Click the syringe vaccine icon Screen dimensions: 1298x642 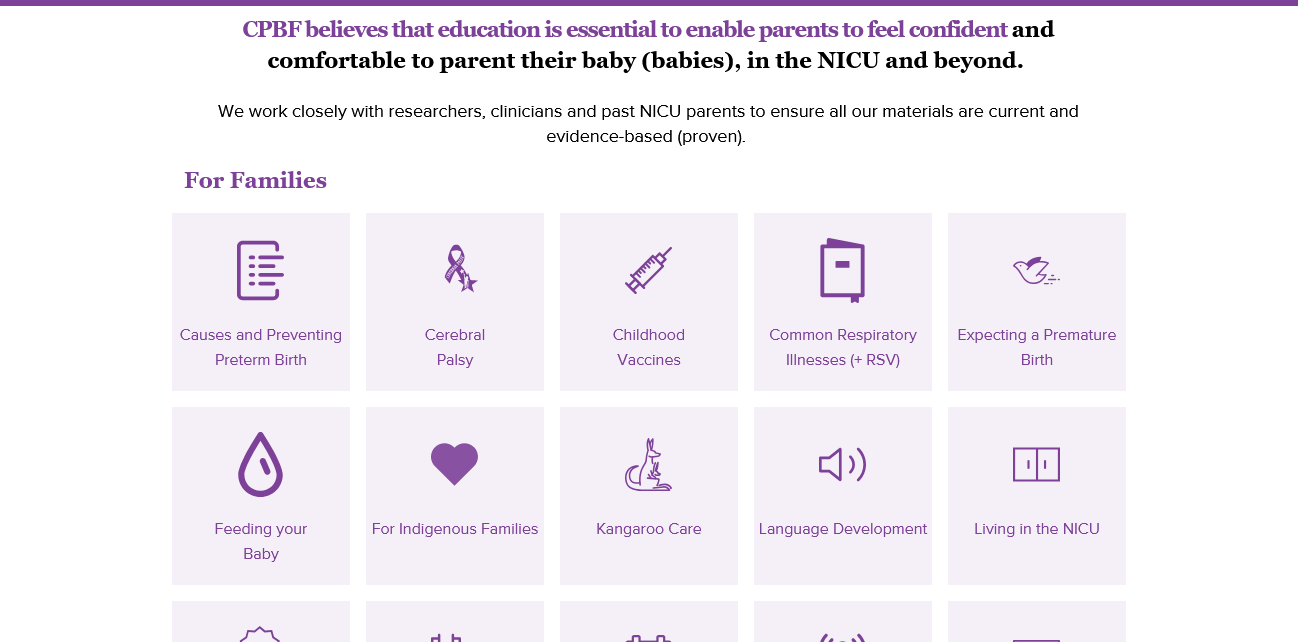(648, 270)
